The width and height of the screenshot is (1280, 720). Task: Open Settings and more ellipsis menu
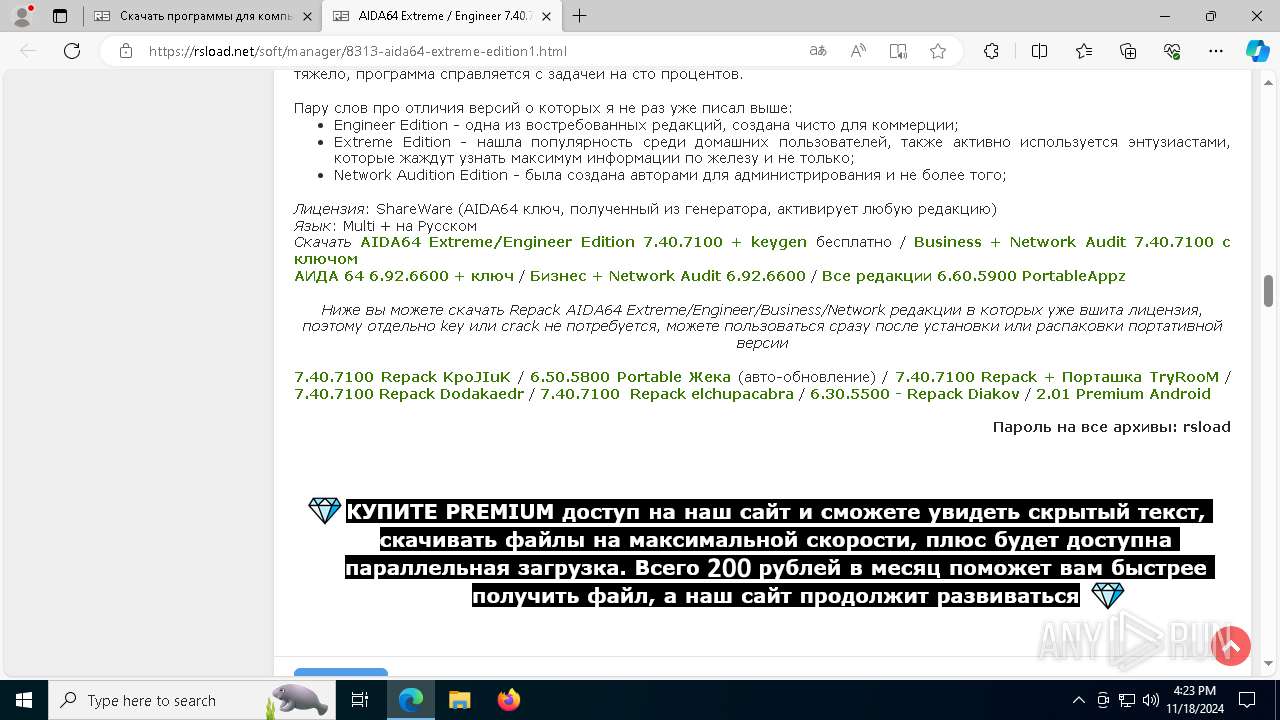click(x=1216, y=51)
